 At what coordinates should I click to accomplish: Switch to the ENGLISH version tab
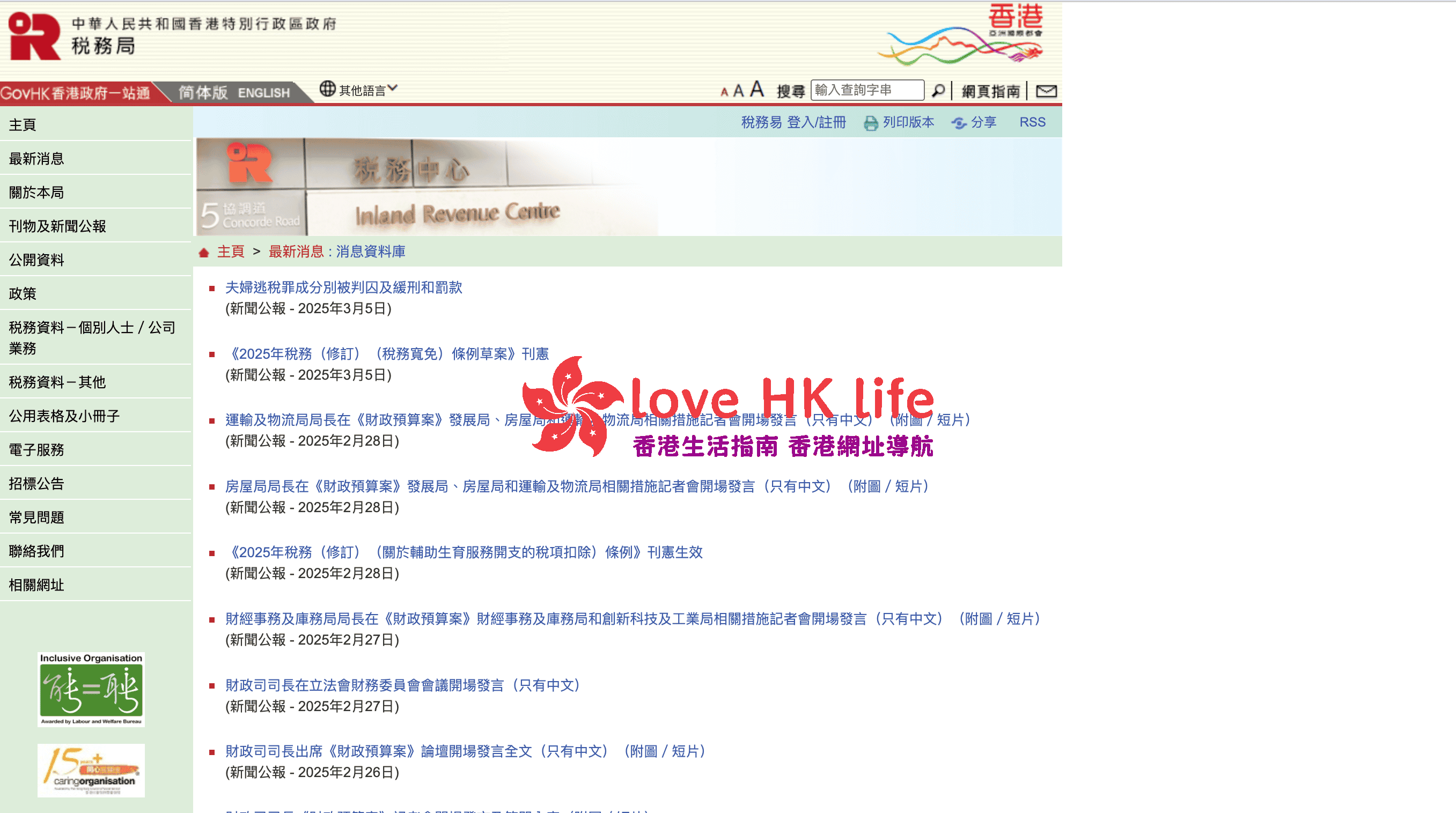pyautogui.click(x=264, y=93)
